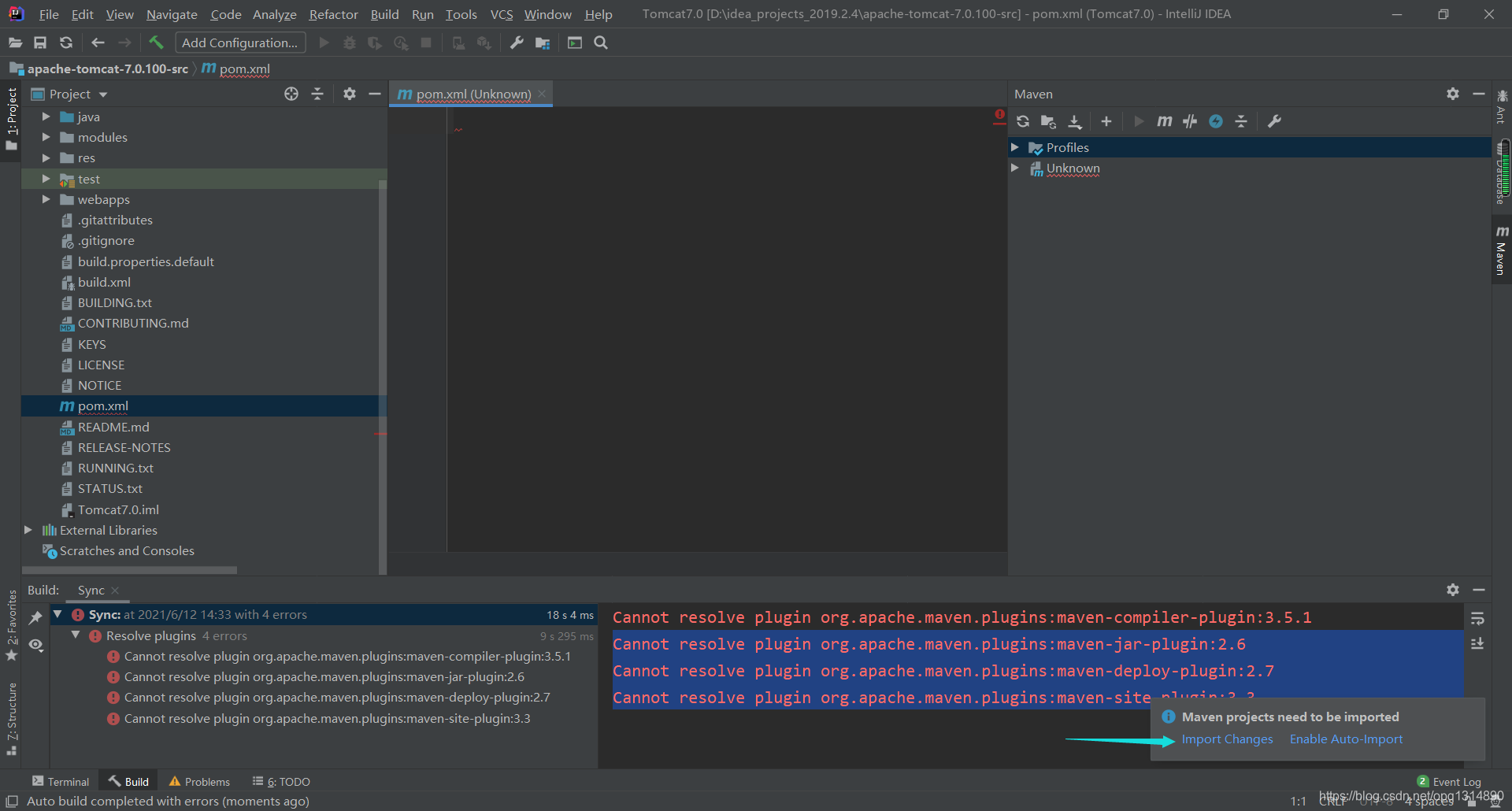The image size is (1512, 811).
Task: Click the Import Changes link
Action: click(1227, 739)
